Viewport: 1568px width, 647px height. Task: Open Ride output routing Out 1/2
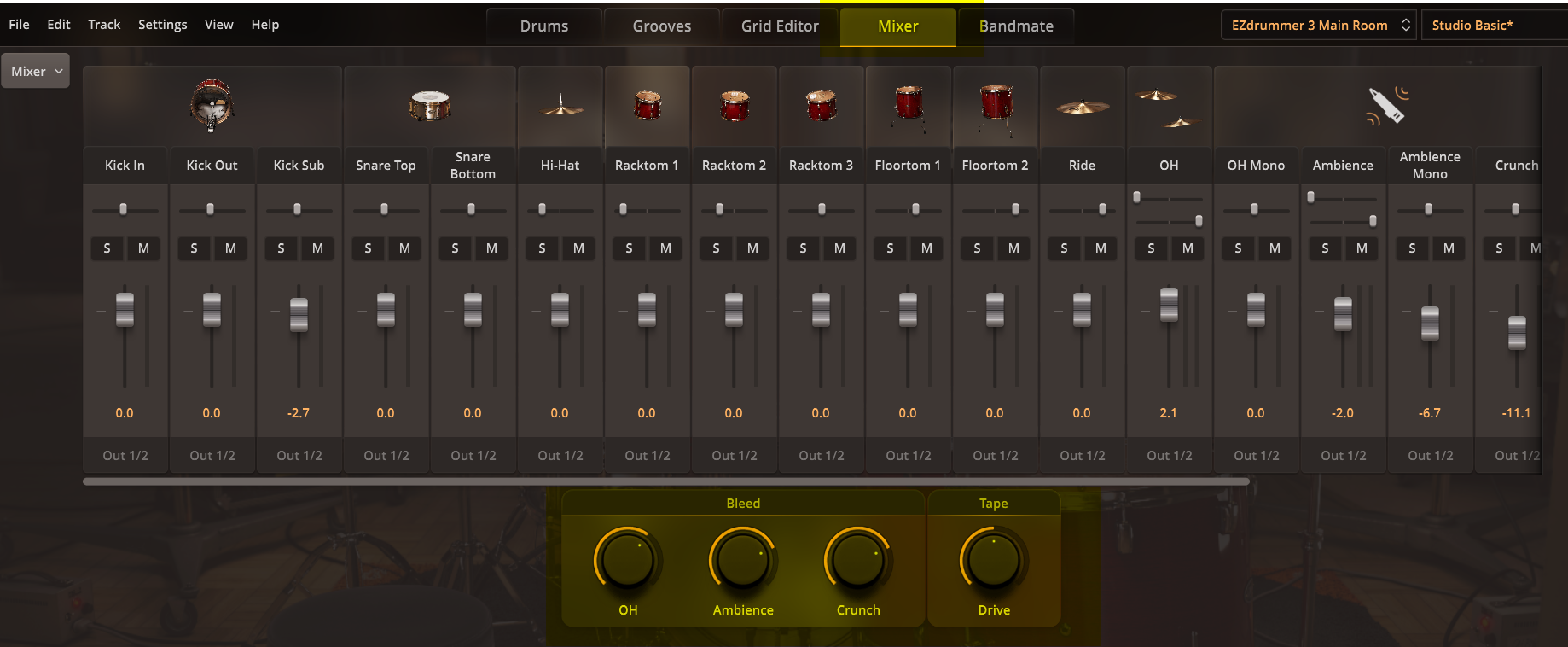pyautogui.click(x=1083, y=456)
